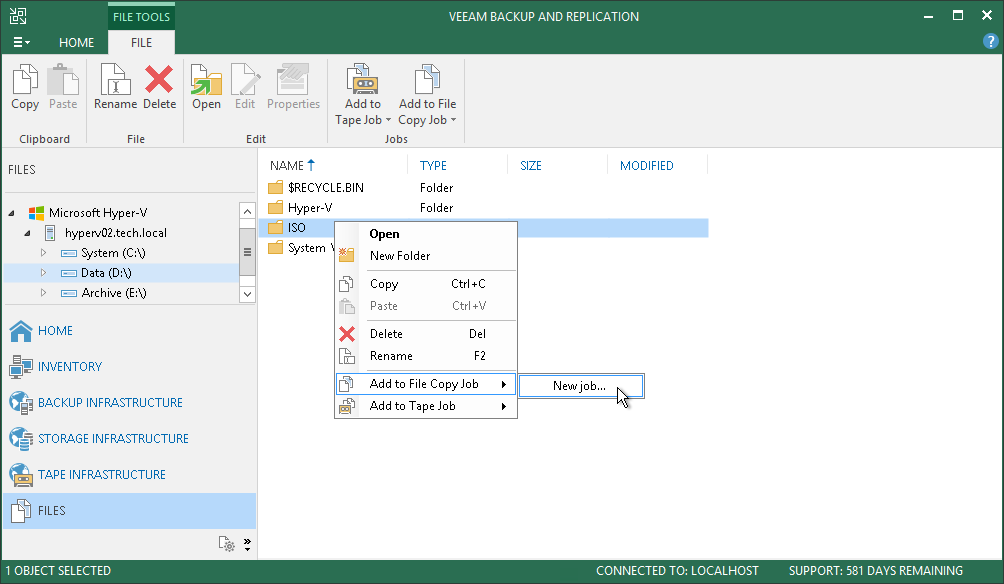This screenshot has height=584, width=1004.
Task: Open the FILES navigation view
Action: coord(129,511)
